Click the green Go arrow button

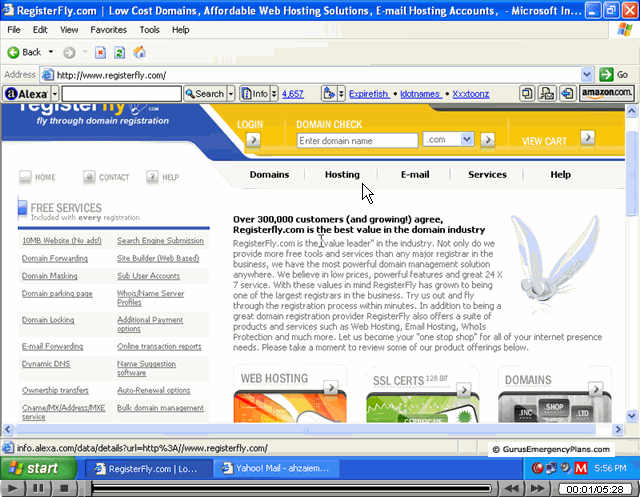[606, 75]
